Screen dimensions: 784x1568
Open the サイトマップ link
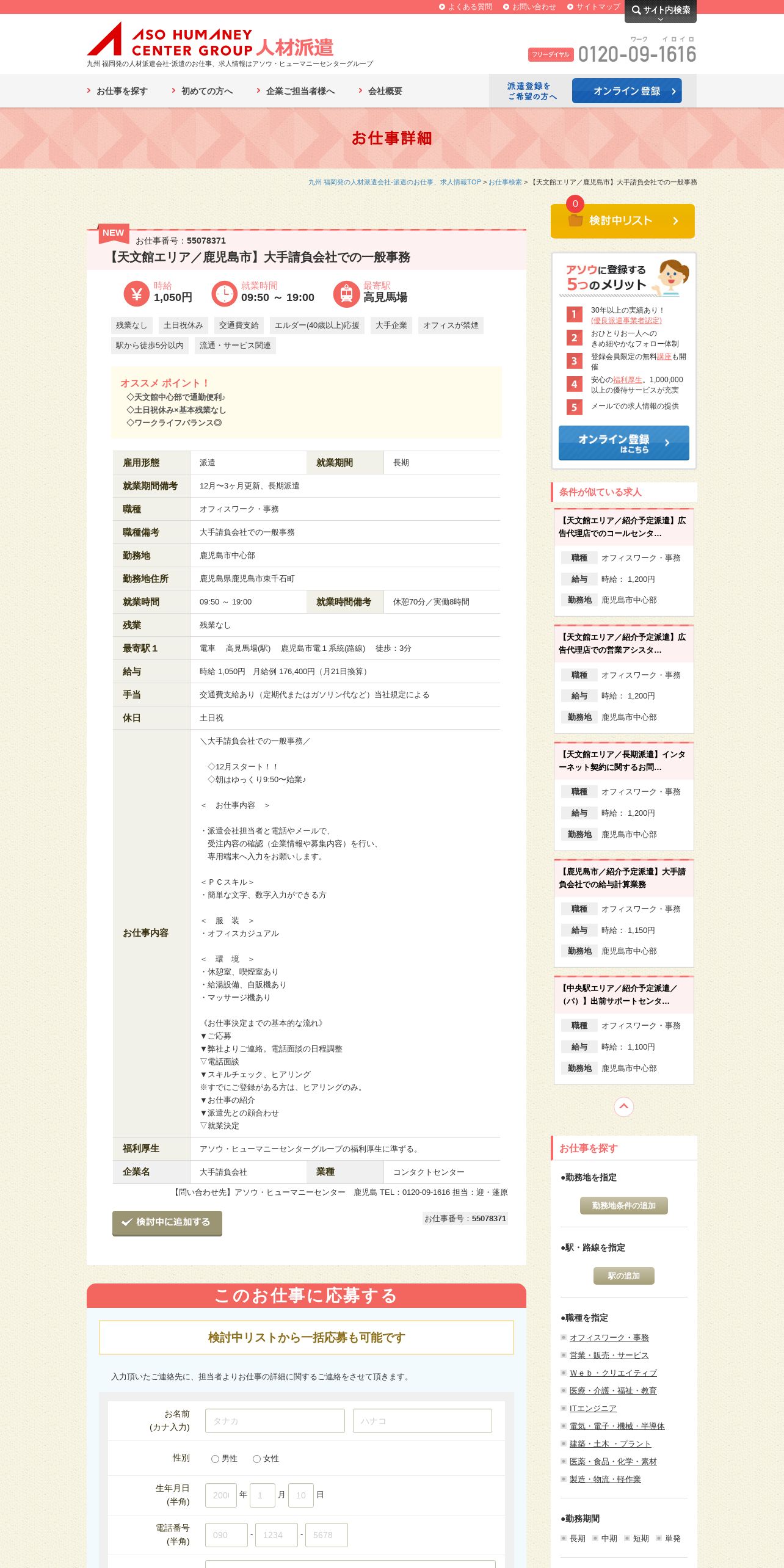(594, 7)
